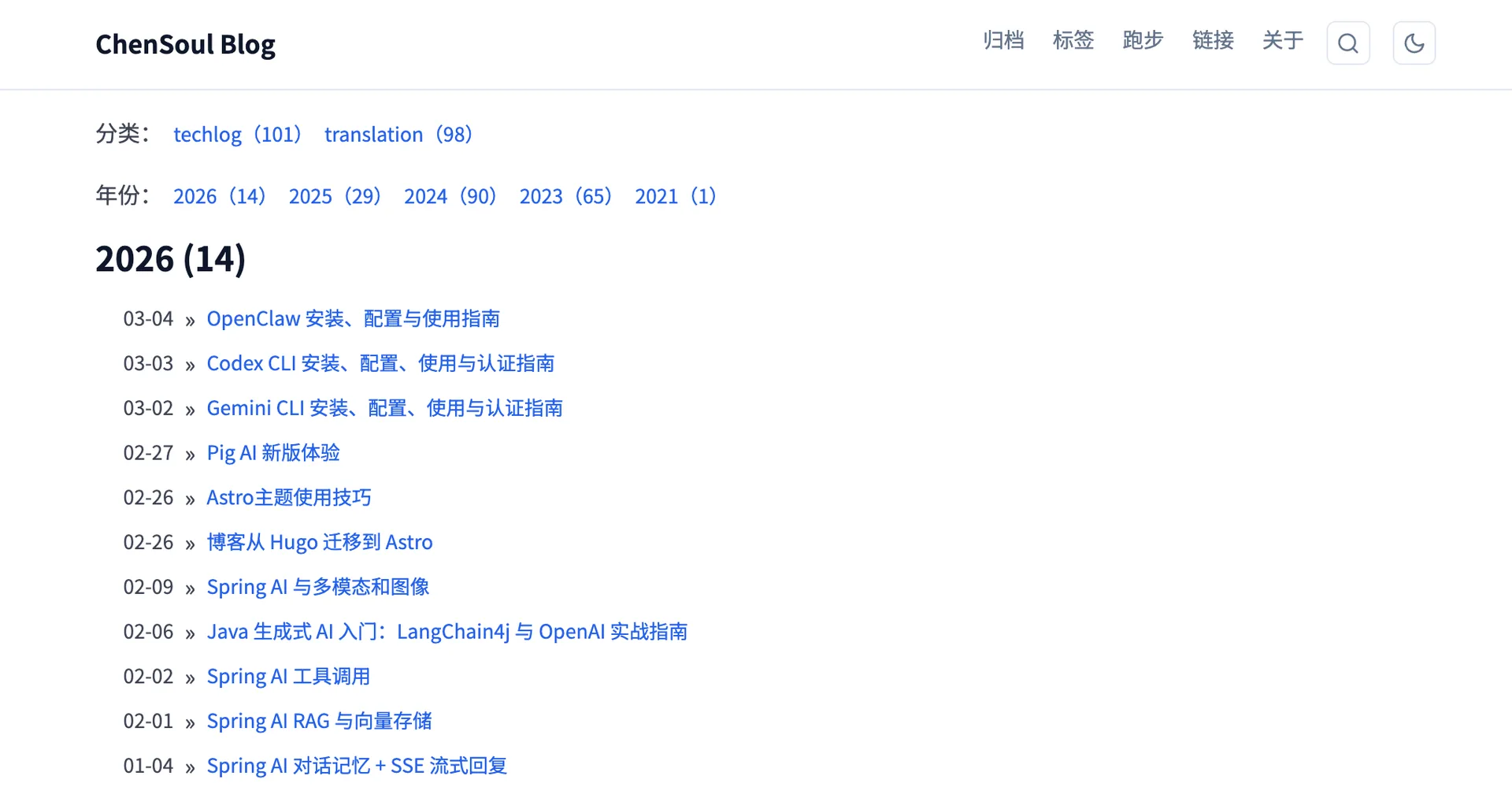The height and width of the screenshot is (787, 1512).
Task: Open the search icon
Action: point(1348,43)
